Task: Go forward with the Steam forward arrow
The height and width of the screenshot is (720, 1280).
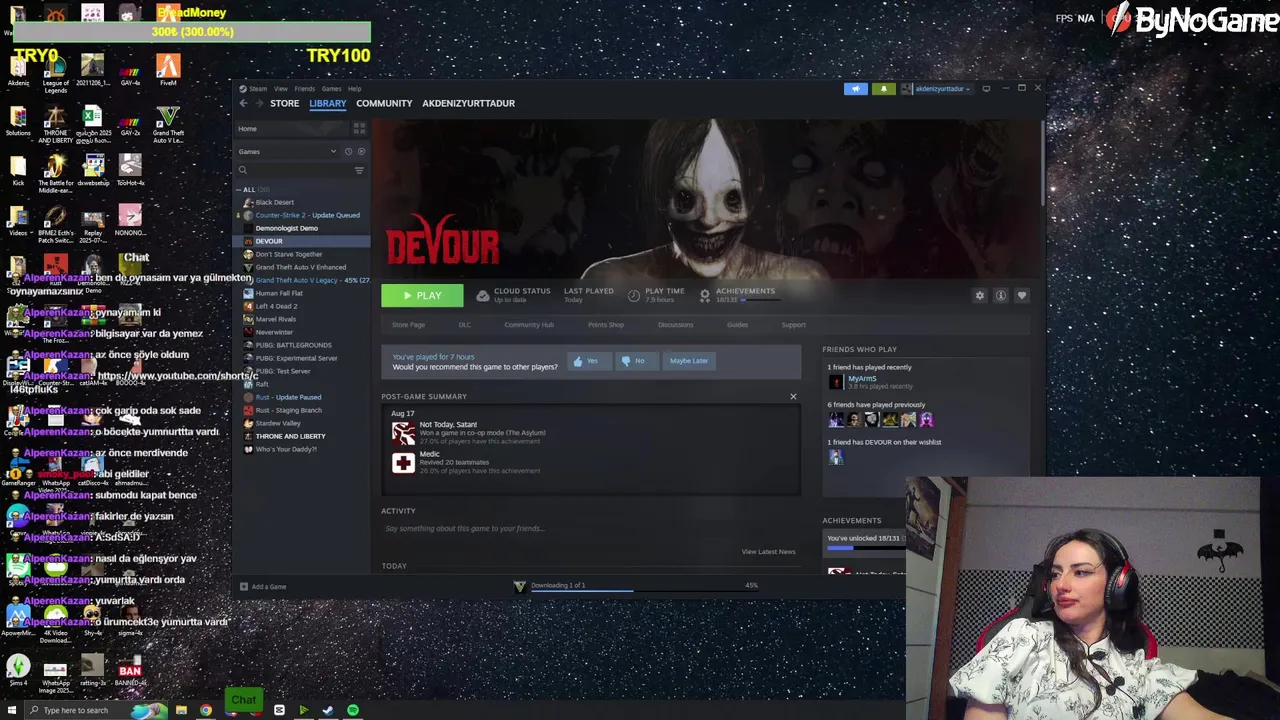Action: [259, 103]
